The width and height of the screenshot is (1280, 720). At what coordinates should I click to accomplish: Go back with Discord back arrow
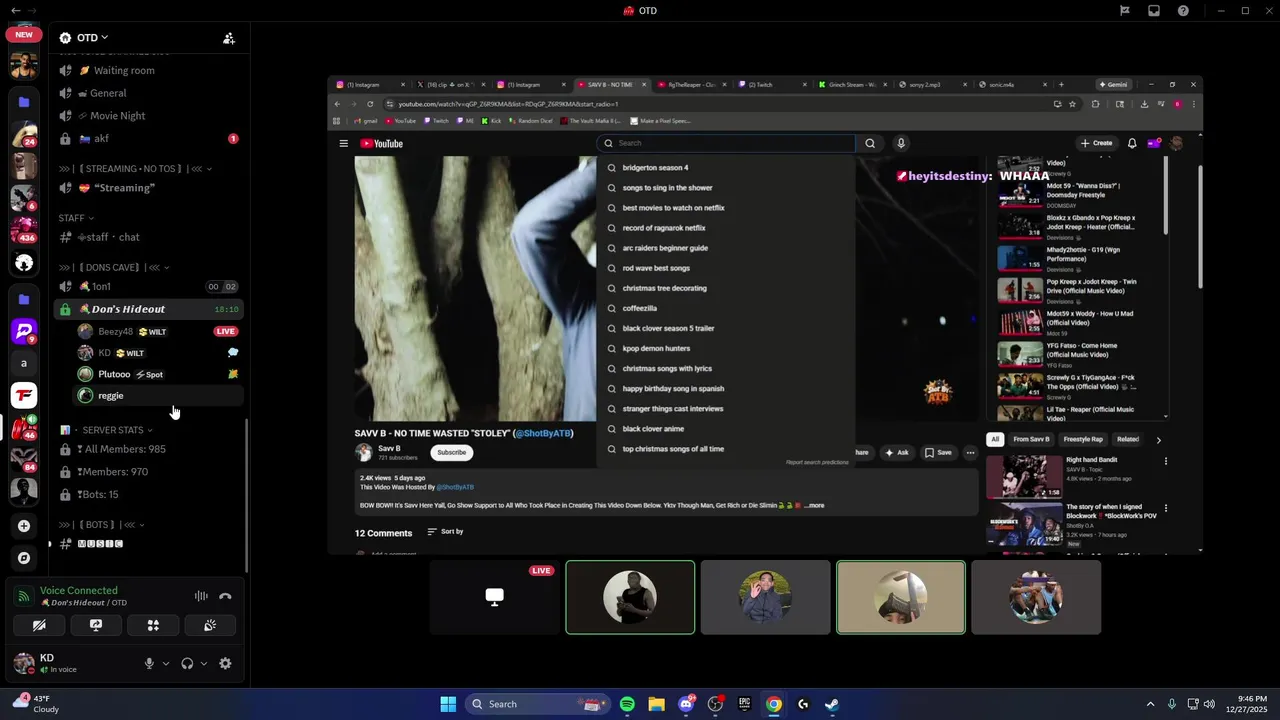coord(16,11)
